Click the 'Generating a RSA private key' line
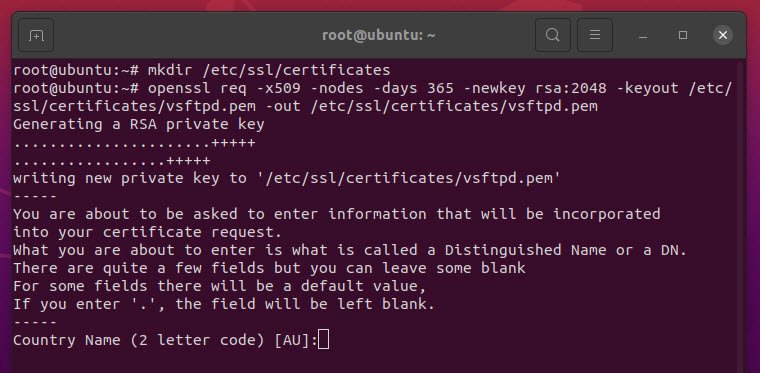The image size is (760, 373). (x=139, y=124)
